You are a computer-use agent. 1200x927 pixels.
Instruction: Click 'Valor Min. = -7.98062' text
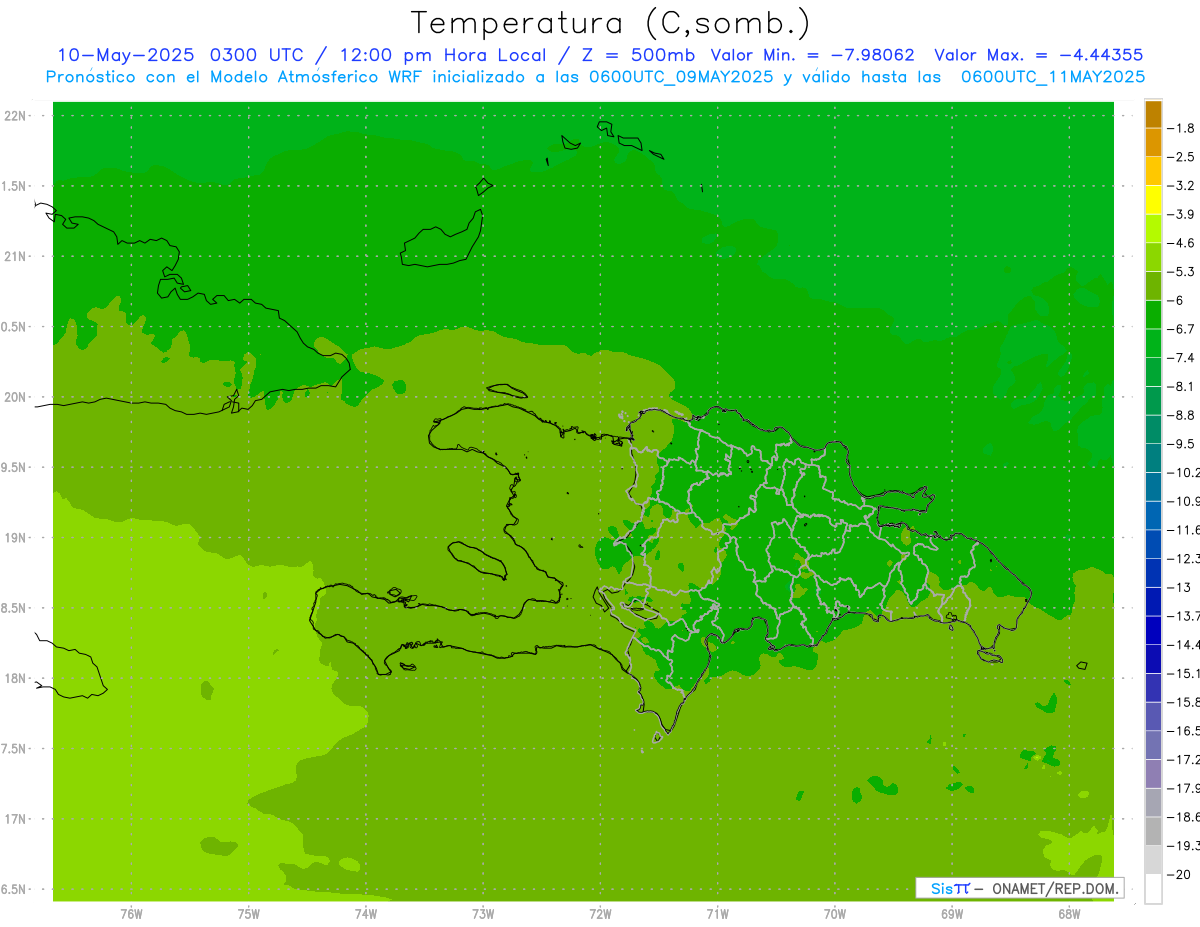pos(812,55)
